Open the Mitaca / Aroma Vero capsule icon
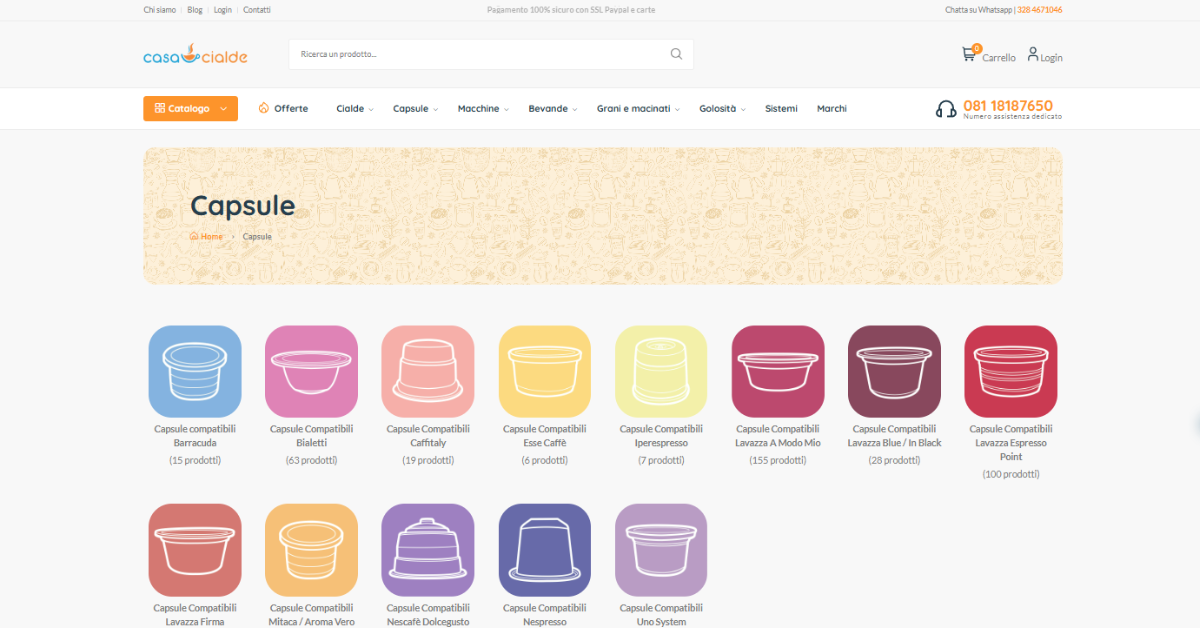The width and height of the screenshot is (1200, 628). click(x=311, y=550)
